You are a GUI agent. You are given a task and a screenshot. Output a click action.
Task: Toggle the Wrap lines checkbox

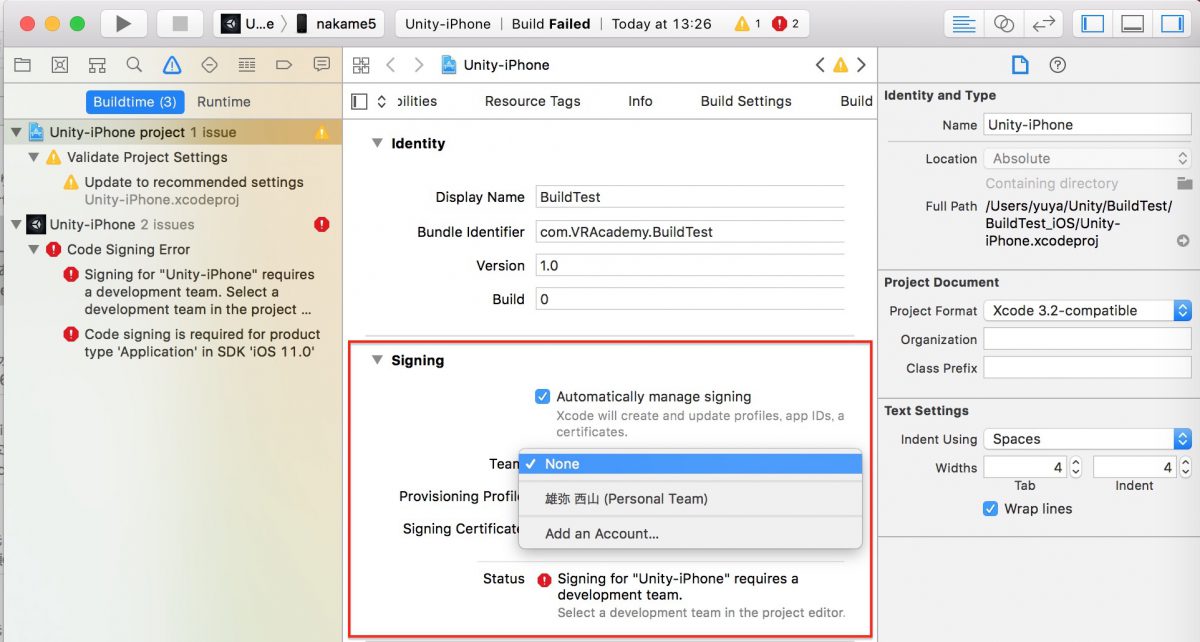(990, 508)
